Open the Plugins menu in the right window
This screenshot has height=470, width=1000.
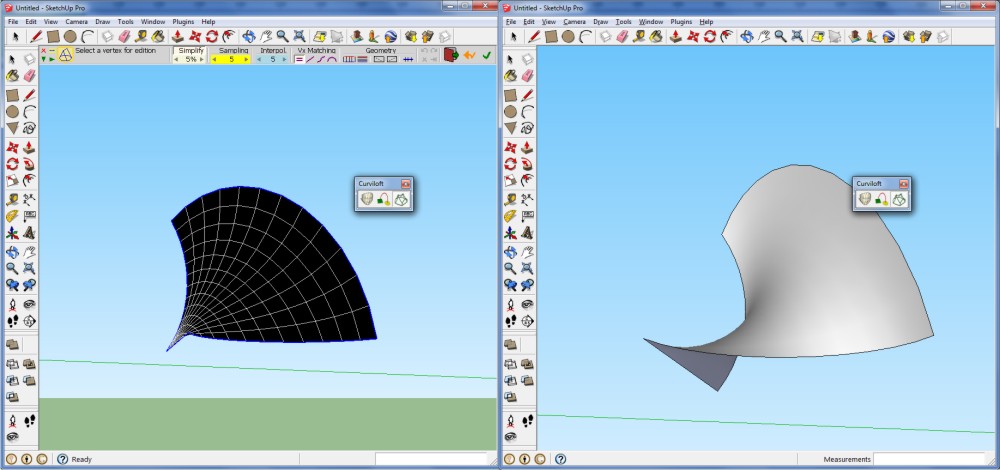pos(680,21)
